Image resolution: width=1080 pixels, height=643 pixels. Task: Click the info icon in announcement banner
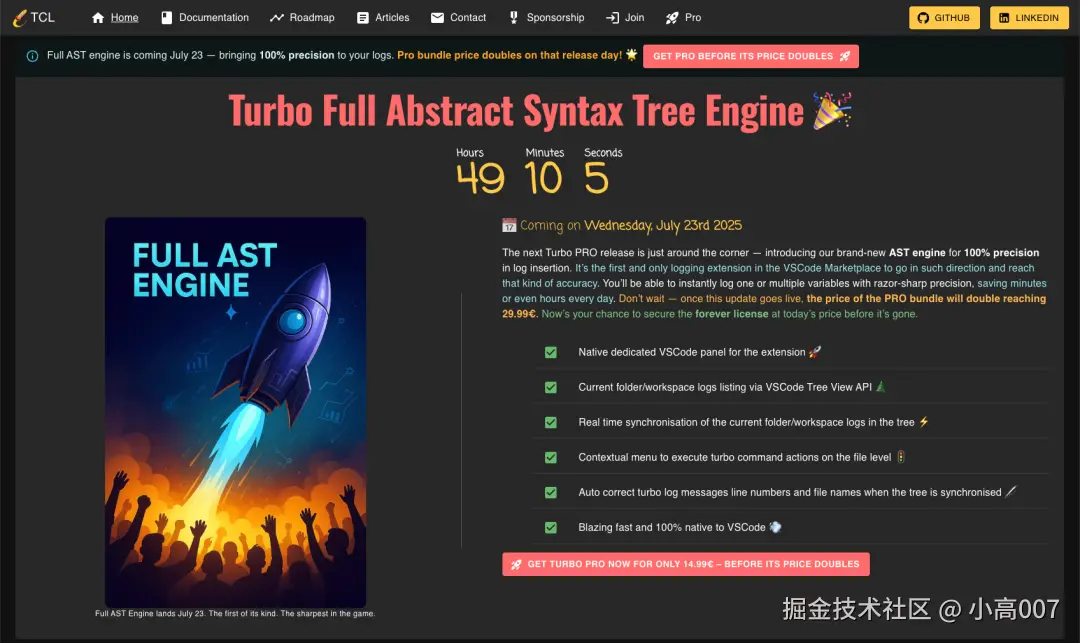(32, 56)
